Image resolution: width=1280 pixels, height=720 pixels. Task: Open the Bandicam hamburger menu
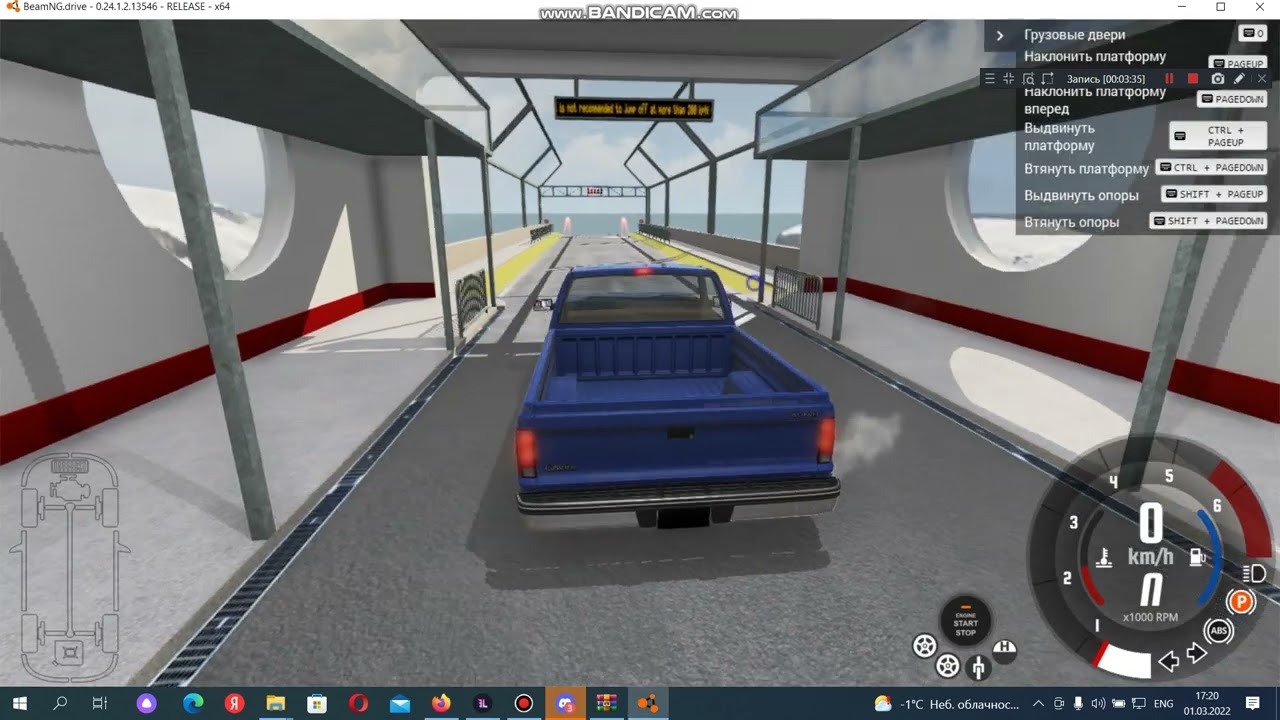point(990,78)
